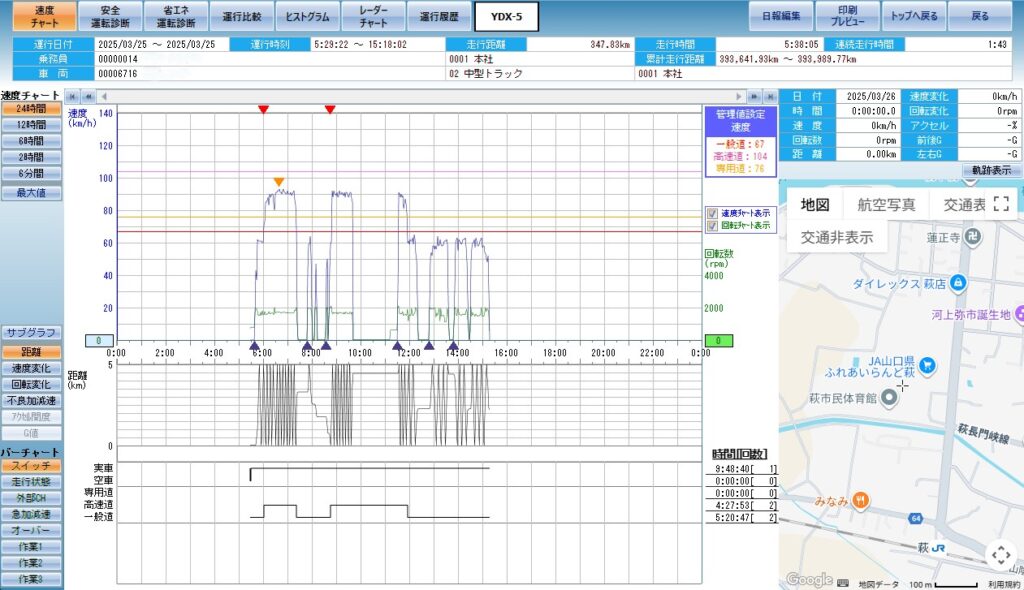Click the chart horizontal scrollbar track

tap(420, 95)
